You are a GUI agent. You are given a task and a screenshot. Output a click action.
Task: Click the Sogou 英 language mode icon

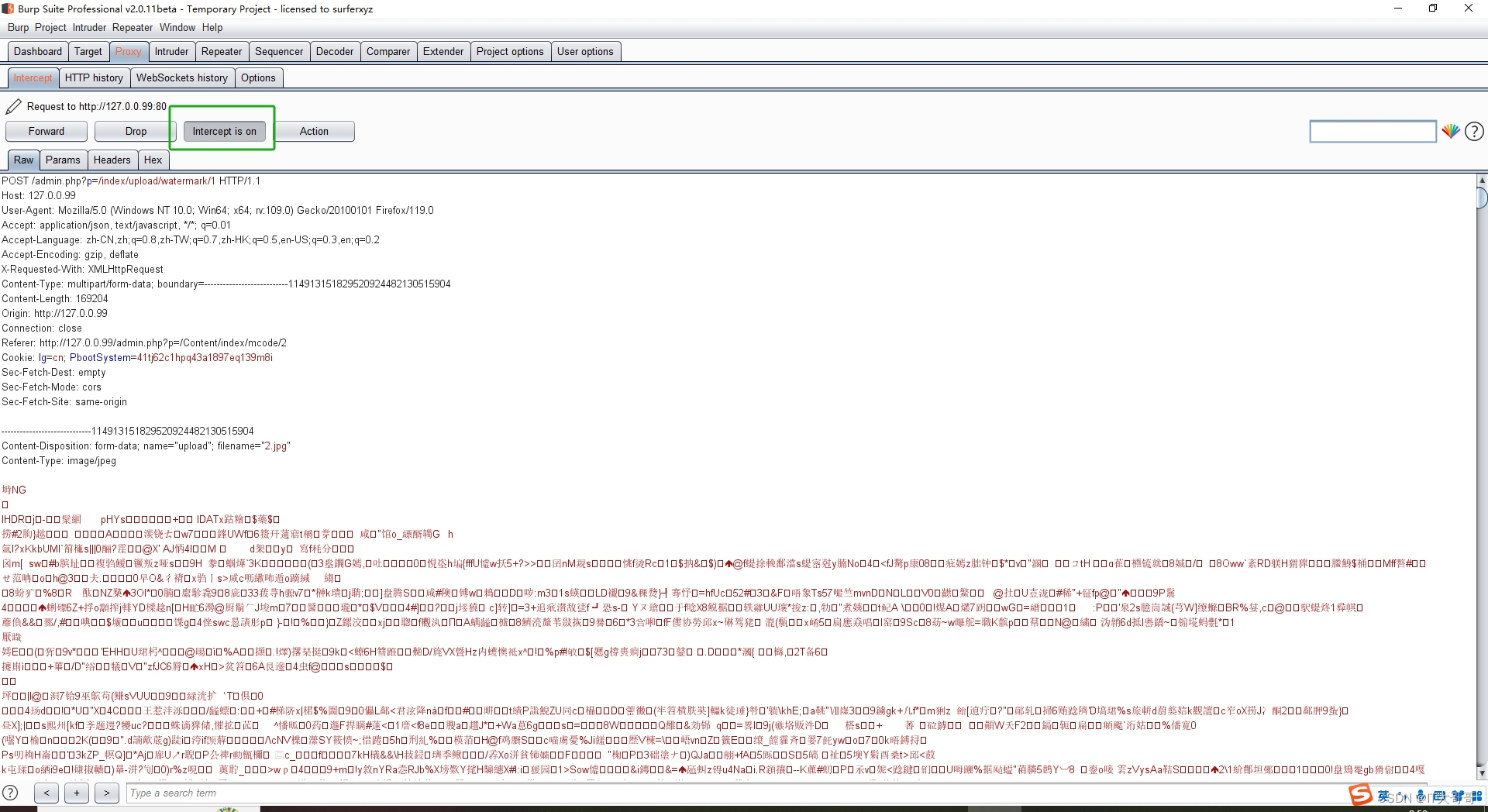[x=1383, y=797]
